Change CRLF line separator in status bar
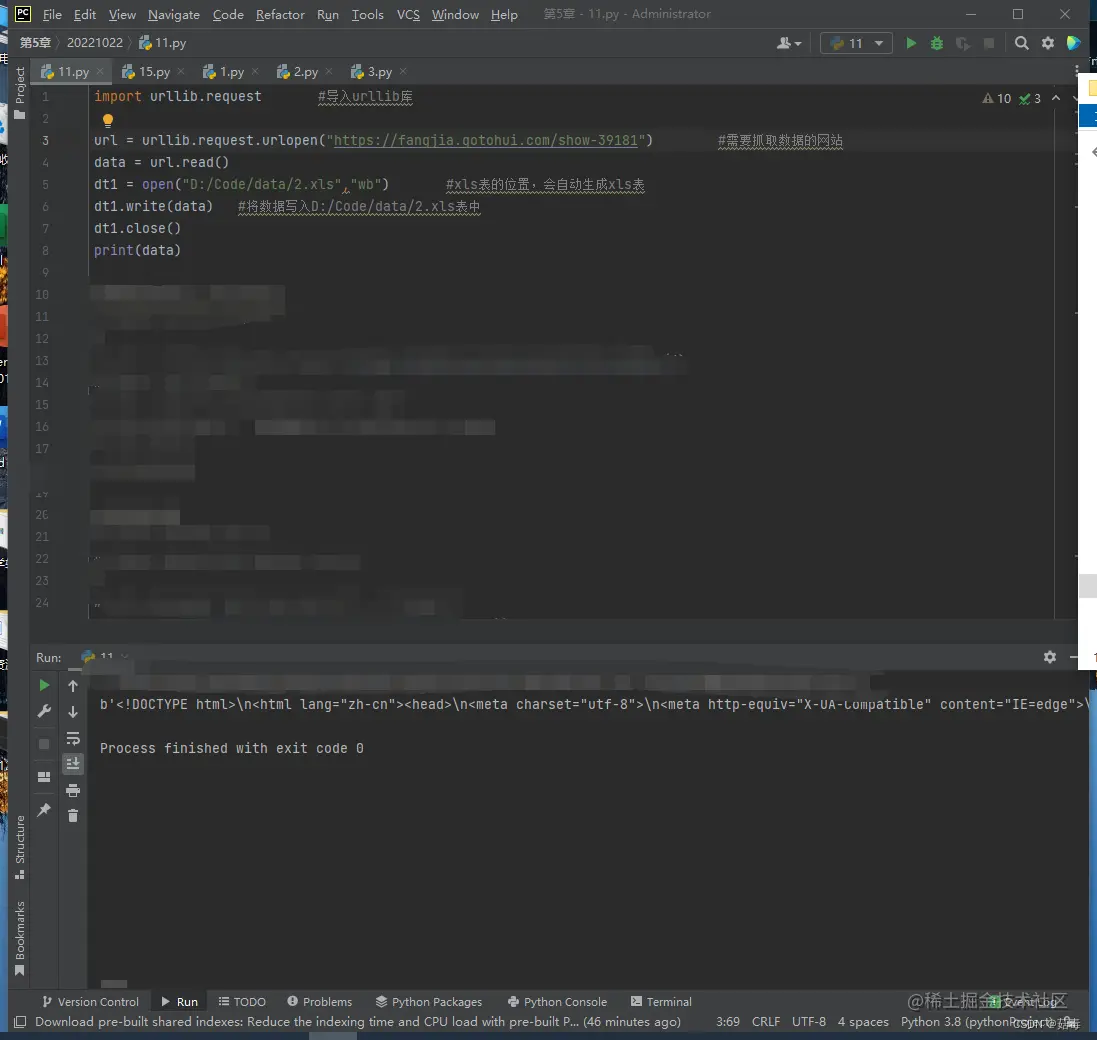Viewport: 1097px width, 1040px height. click(765, 1022)
